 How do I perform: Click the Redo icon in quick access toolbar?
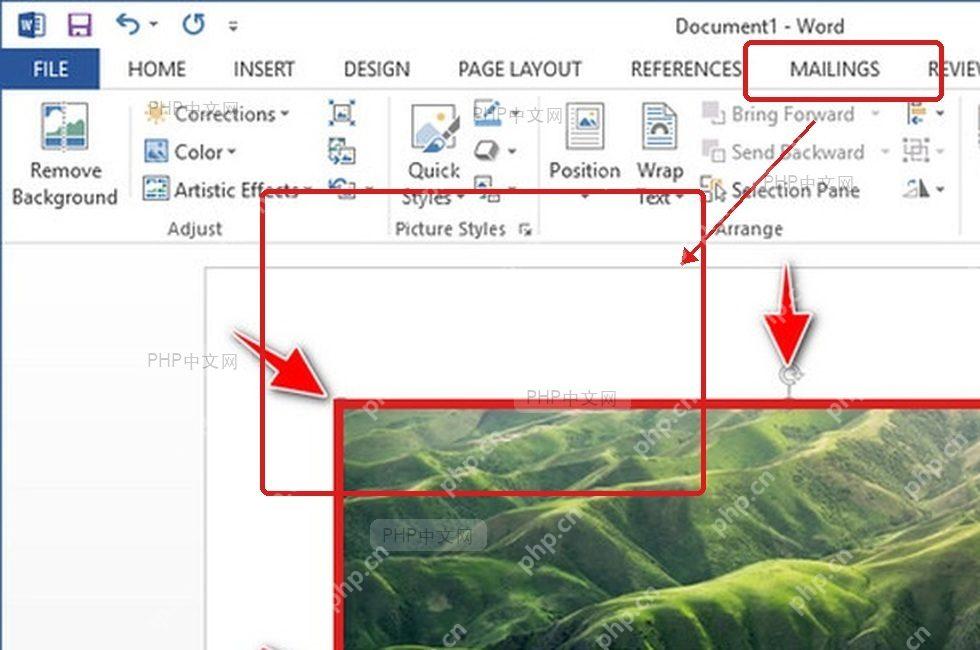point(194,24)
